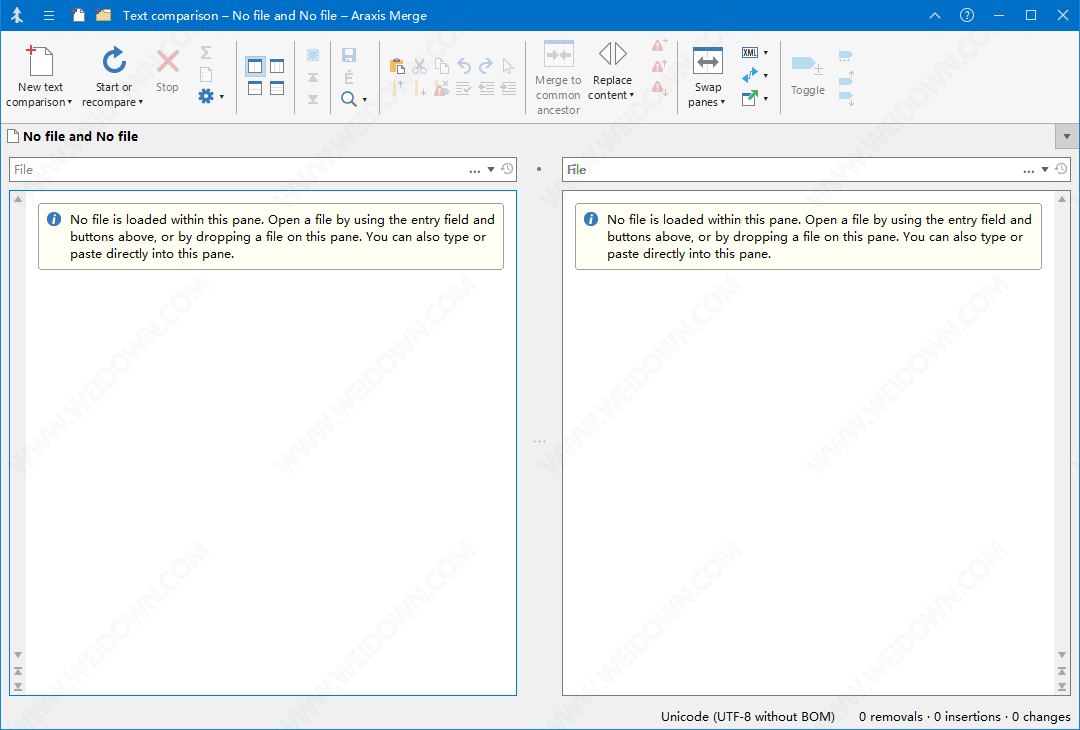Click the next change down-arrow icon

(419, 87)
